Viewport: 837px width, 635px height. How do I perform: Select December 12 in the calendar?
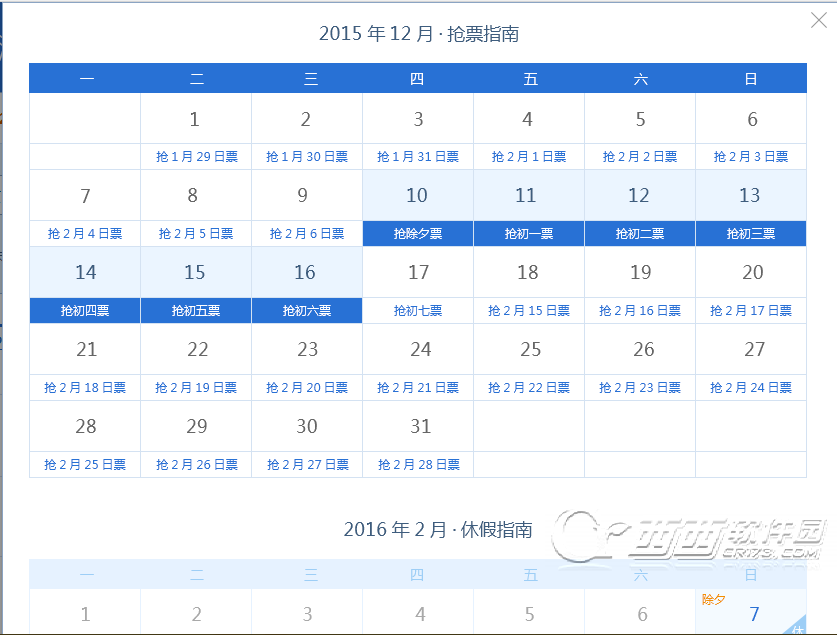(639, 195)
